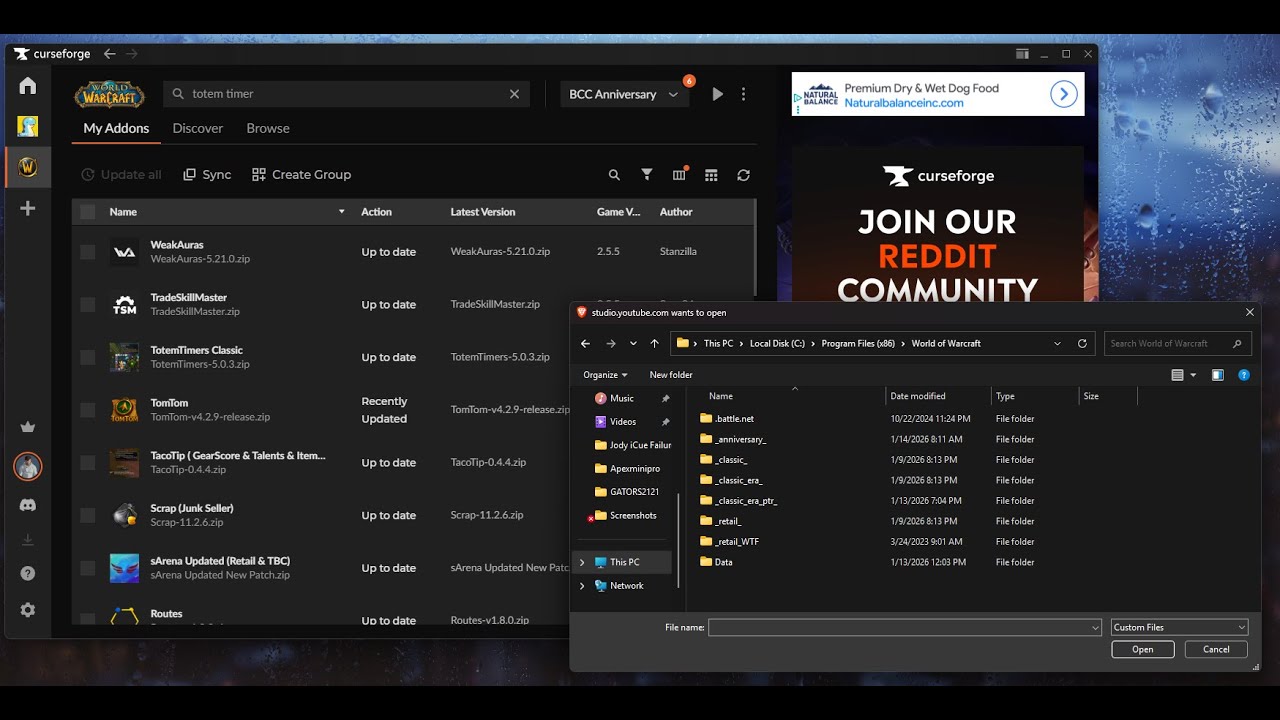The width and height of the screenshot is (1280, 720).
Task: Open column layout icon with notification dot
Action: 680,175
